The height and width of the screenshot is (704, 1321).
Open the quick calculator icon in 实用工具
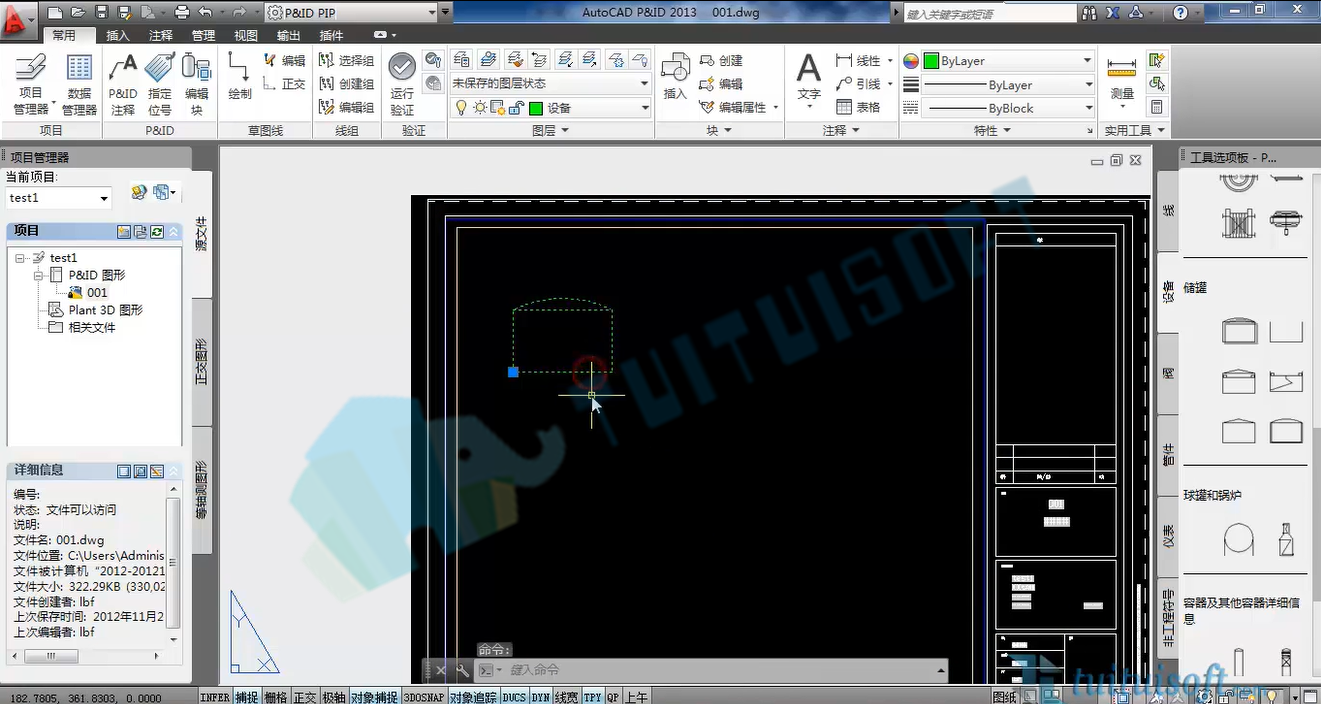[1157, 107]
